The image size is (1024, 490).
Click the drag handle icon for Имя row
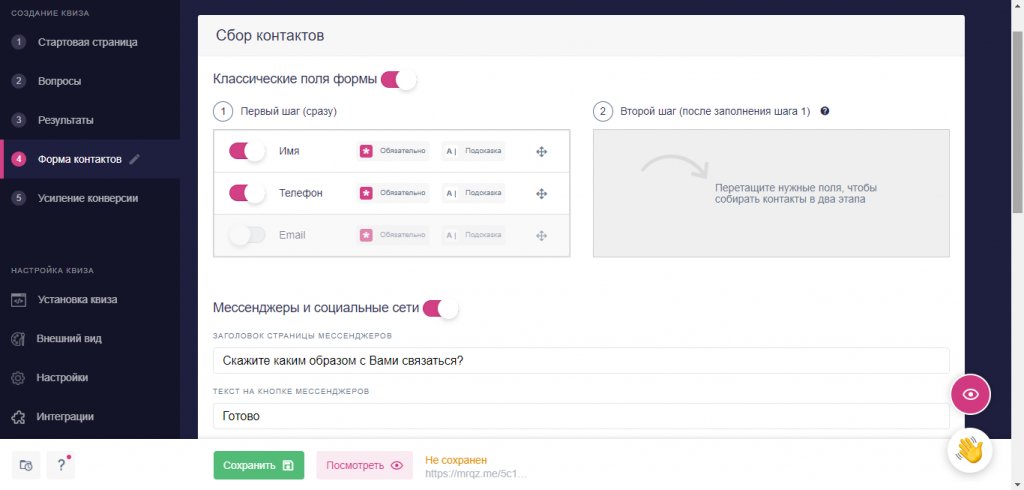(541, 152)
